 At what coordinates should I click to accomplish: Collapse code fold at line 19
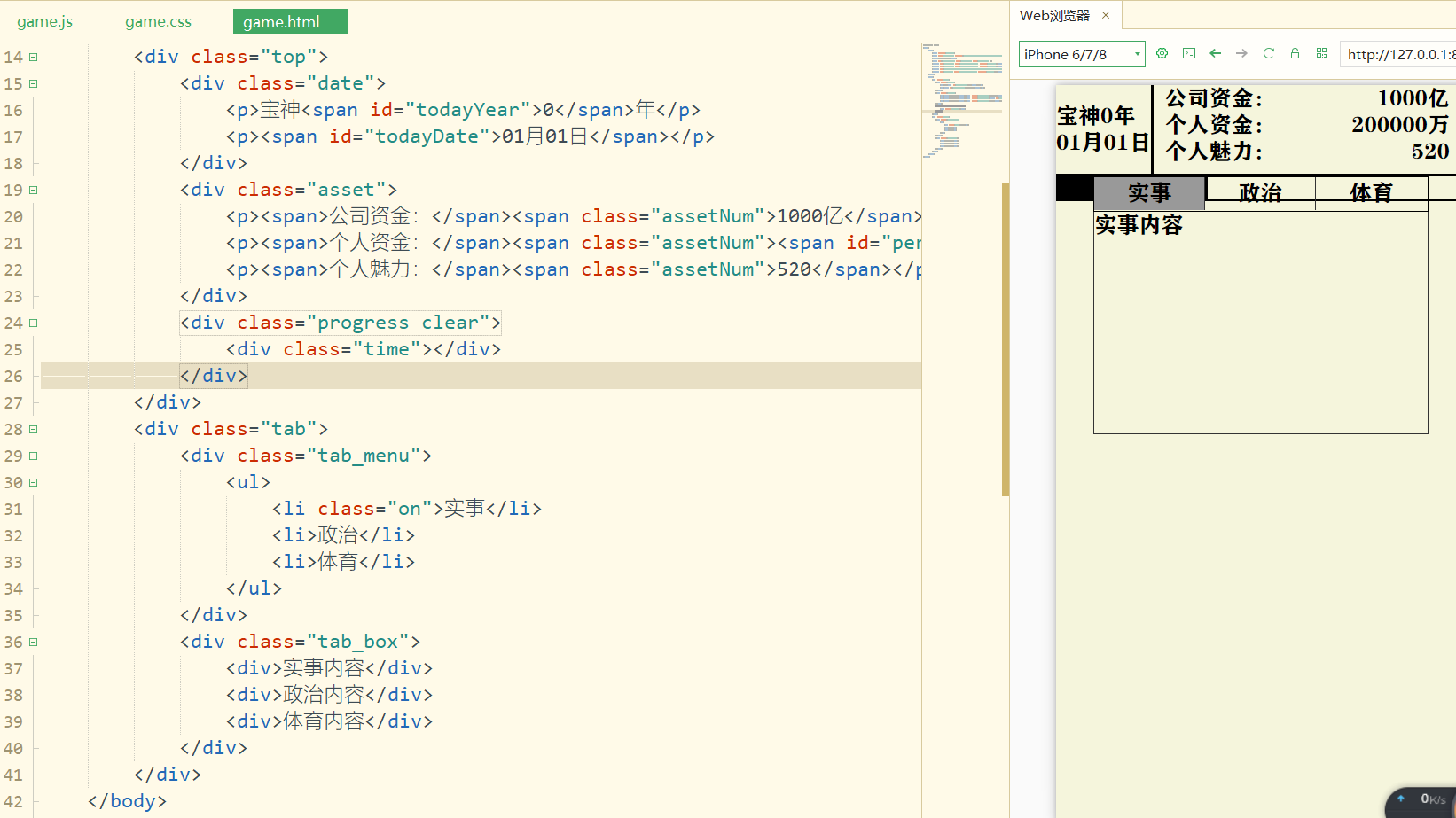coord(34,190)
